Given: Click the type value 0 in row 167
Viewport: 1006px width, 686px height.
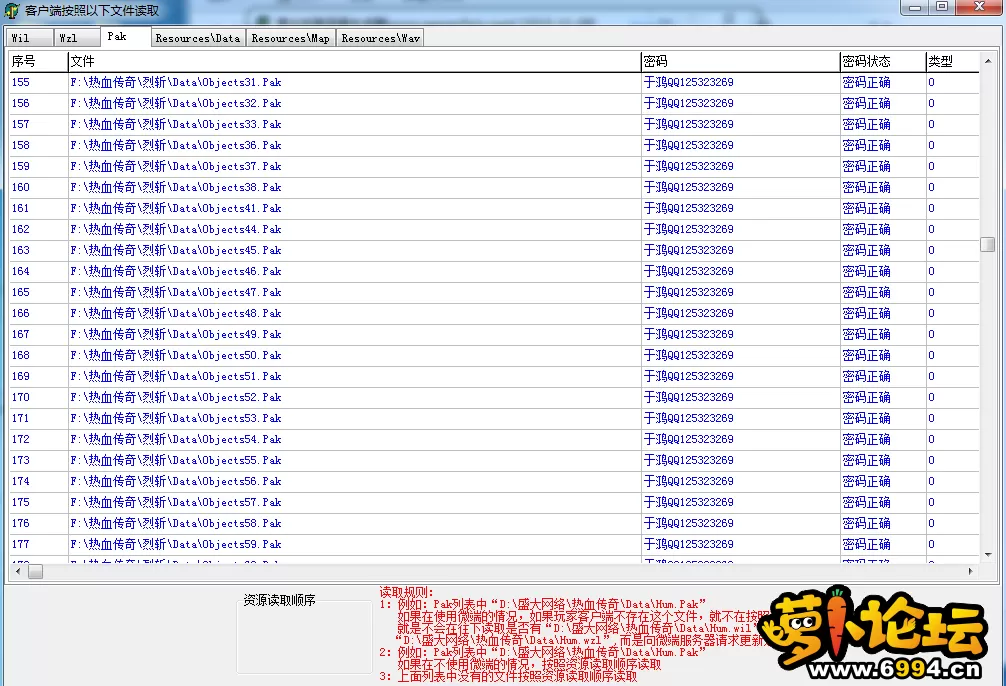Looking at the screenshot, I should click(932, 334).
